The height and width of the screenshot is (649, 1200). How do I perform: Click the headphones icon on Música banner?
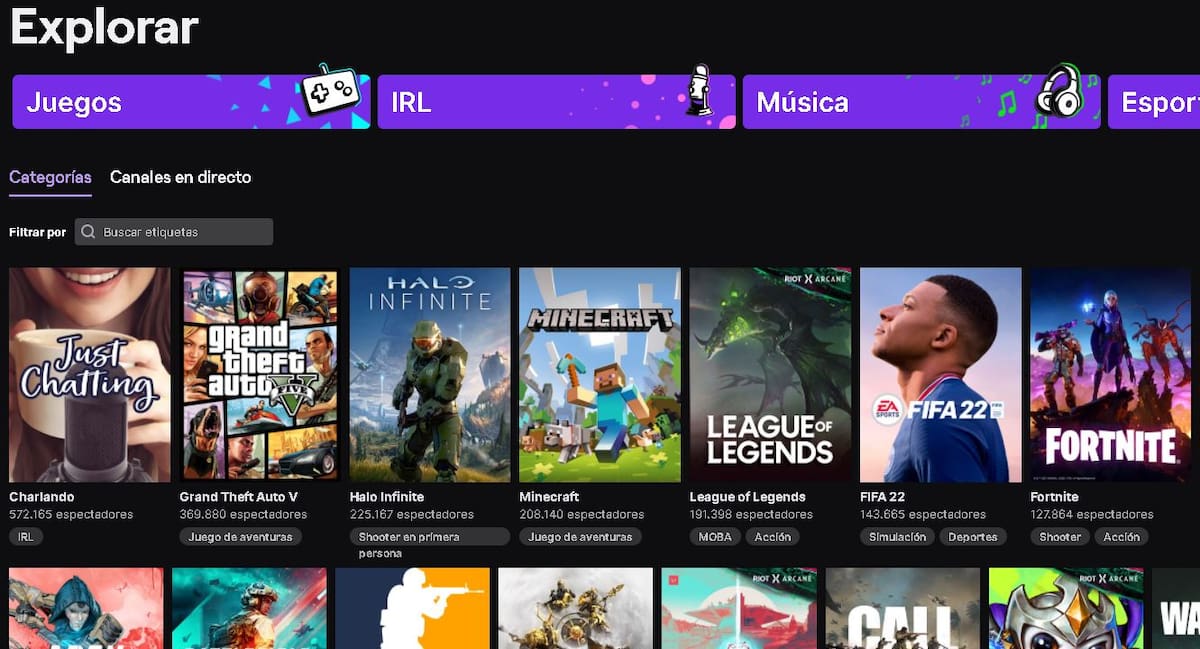(x=1059, y=91)
